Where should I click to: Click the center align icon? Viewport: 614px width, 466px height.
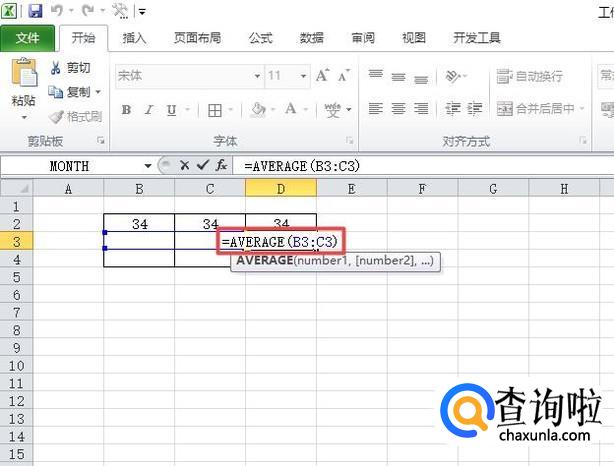click(x=398, y=108)
